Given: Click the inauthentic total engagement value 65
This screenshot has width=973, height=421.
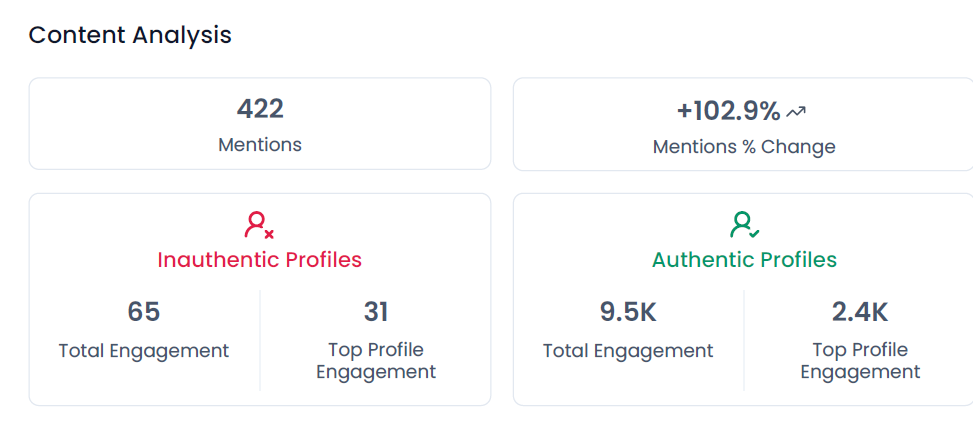Looking at the screenshot, I should click(x=144, y=312).
